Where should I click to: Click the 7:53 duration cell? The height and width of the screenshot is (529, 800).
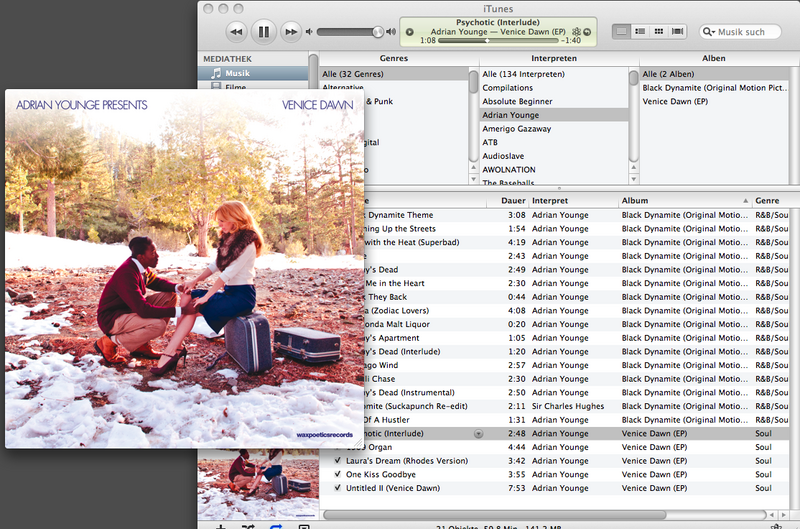[516, 488]
